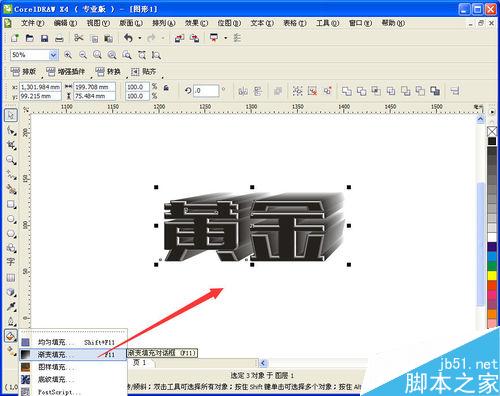Viewport: 500px width, 396px height.
Task: Open the 位图 menu
Action: point(229,23)
